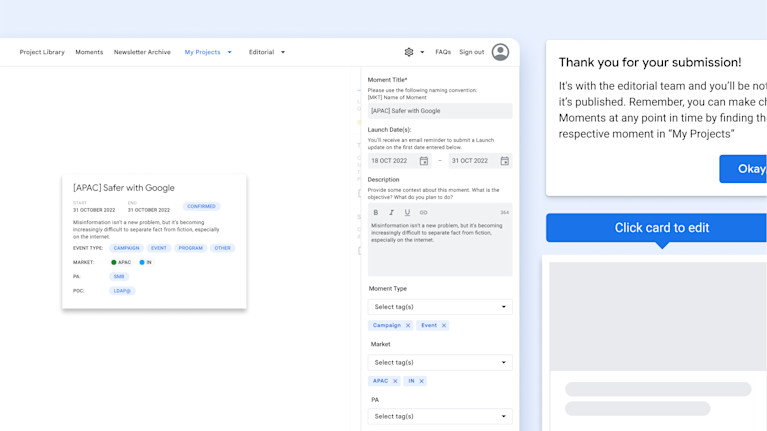The width and height of the screenshot is (767, 431).
Task: Open the Editorial menu
Action: 261,52
